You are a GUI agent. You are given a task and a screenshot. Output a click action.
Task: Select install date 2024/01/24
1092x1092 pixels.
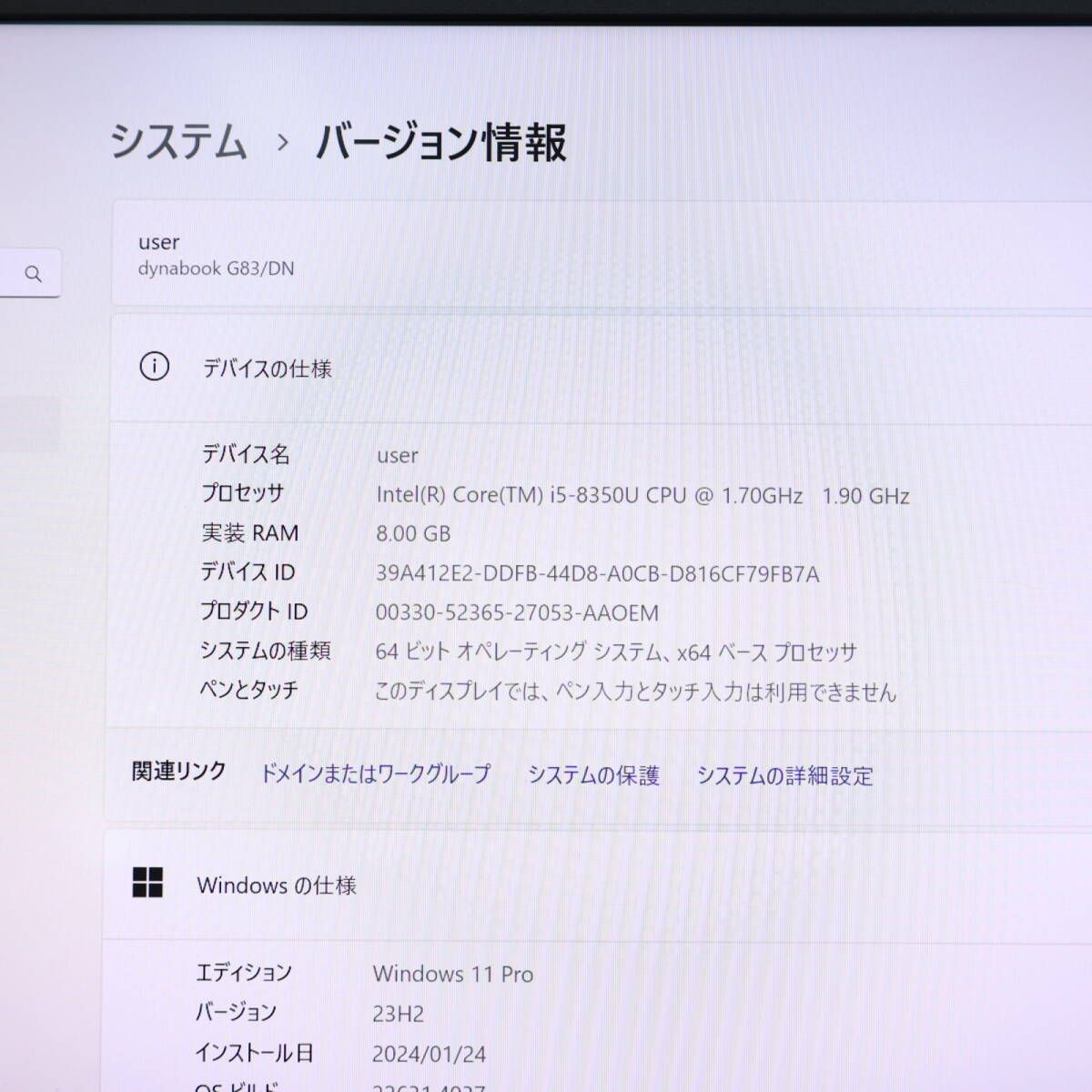point(429,1054)
